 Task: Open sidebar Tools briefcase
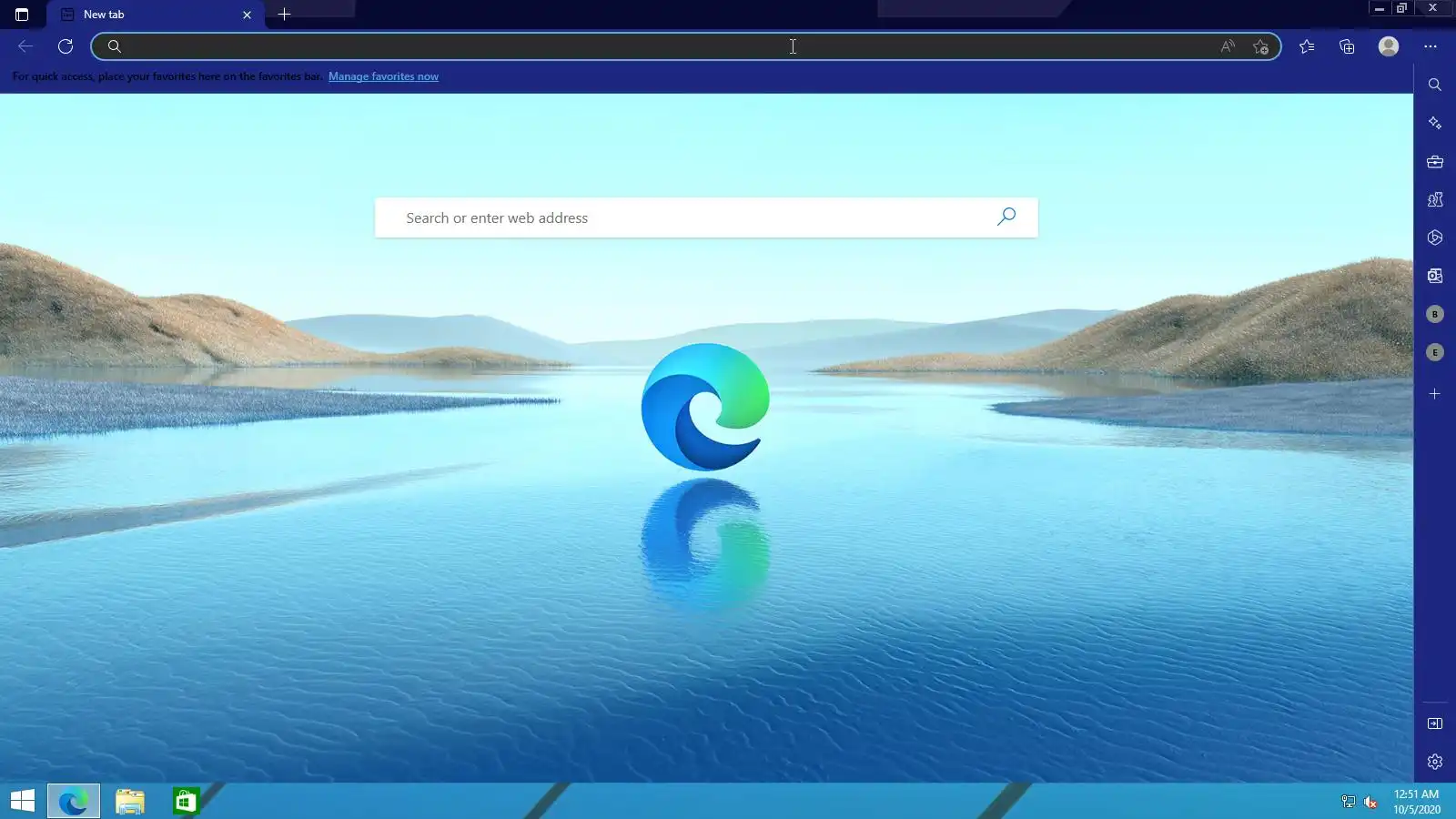pos(1435,162)
